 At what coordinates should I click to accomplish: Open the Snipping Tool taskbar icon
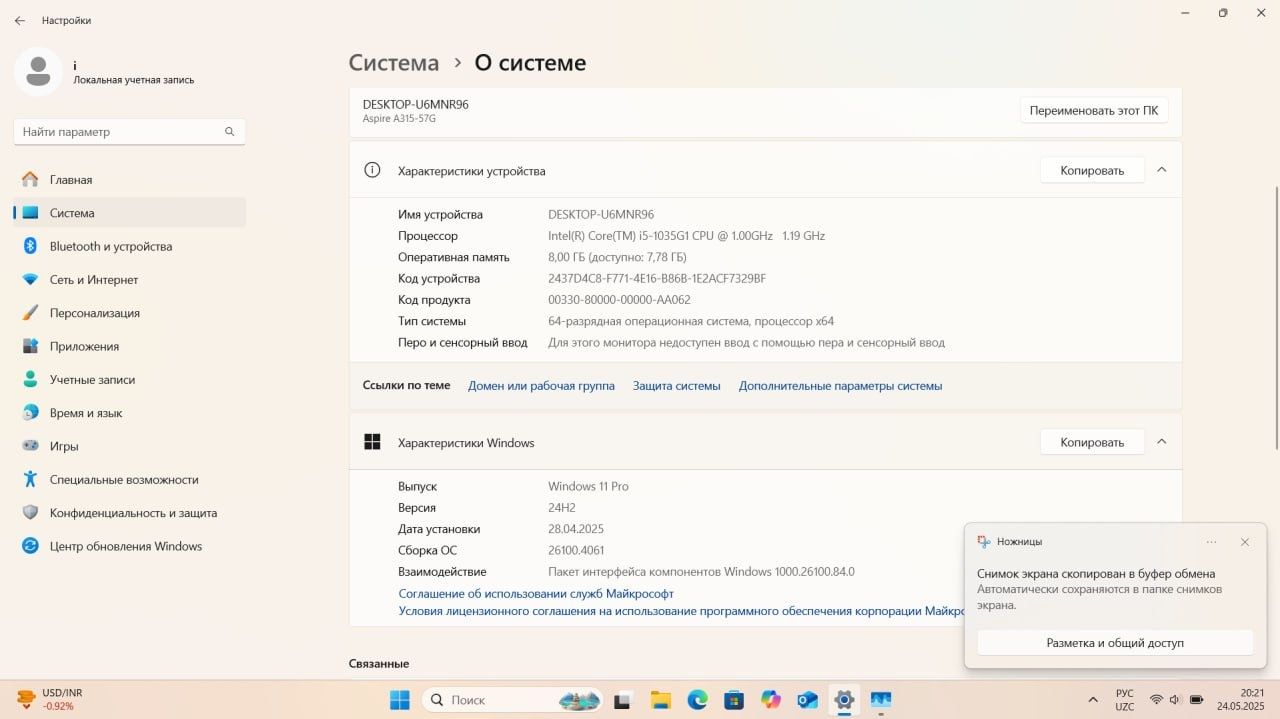[881, 700]
